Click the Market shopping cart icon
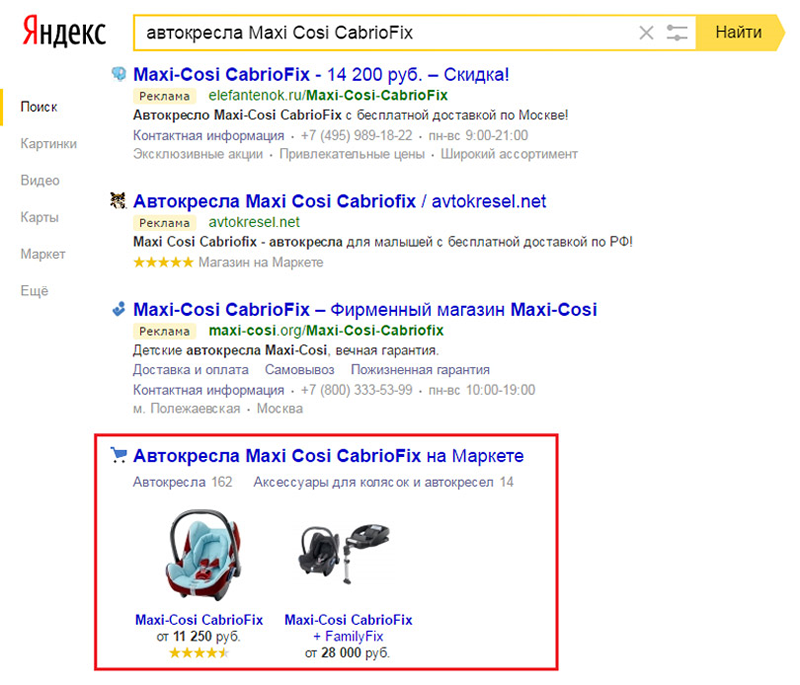 tap(119, 456)
